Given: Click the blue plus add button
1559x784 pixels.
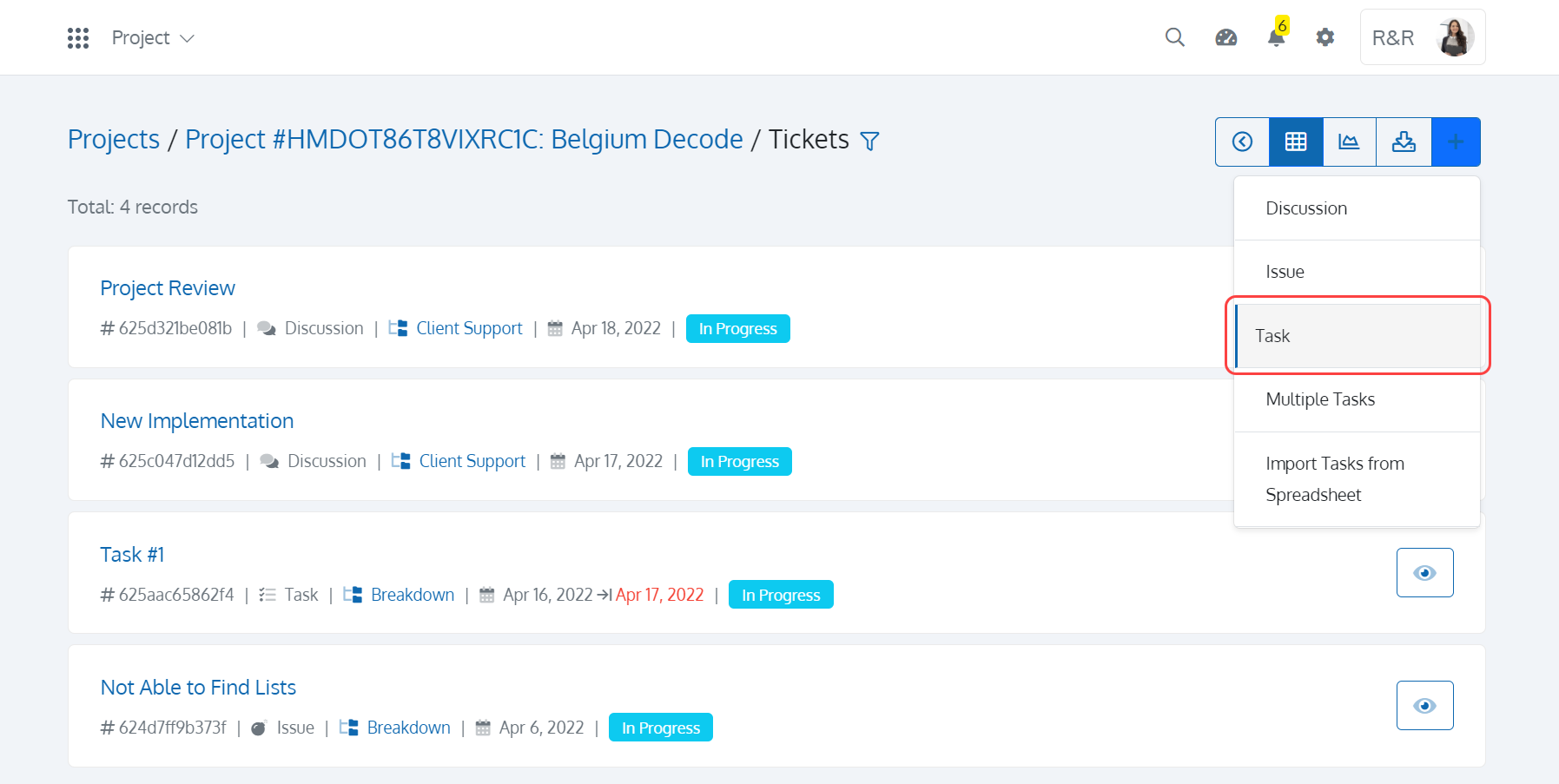Looking at the screenshot, I should (x=1456, y=142).
